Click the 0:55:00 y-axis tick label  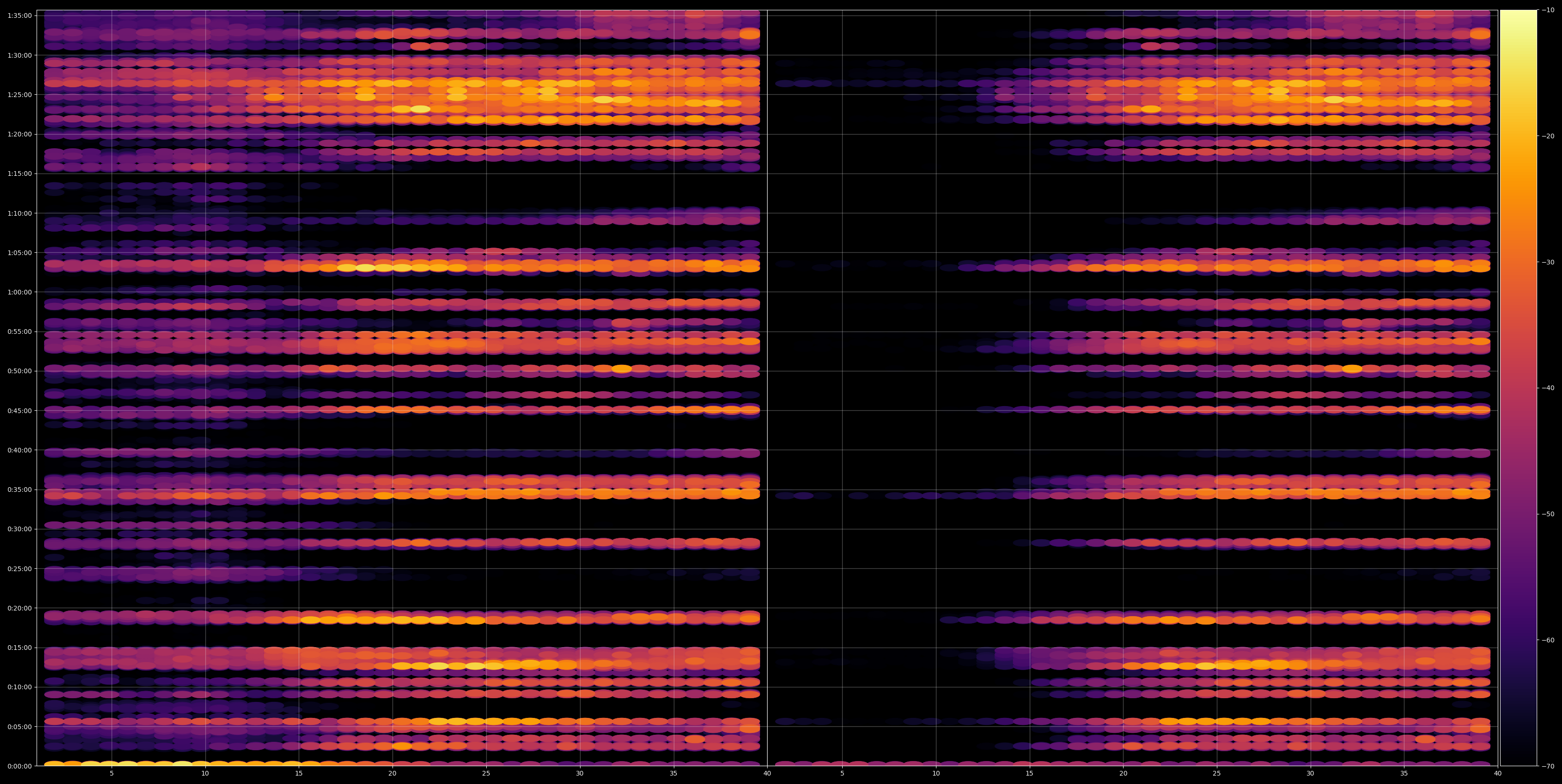click(19, 332)
